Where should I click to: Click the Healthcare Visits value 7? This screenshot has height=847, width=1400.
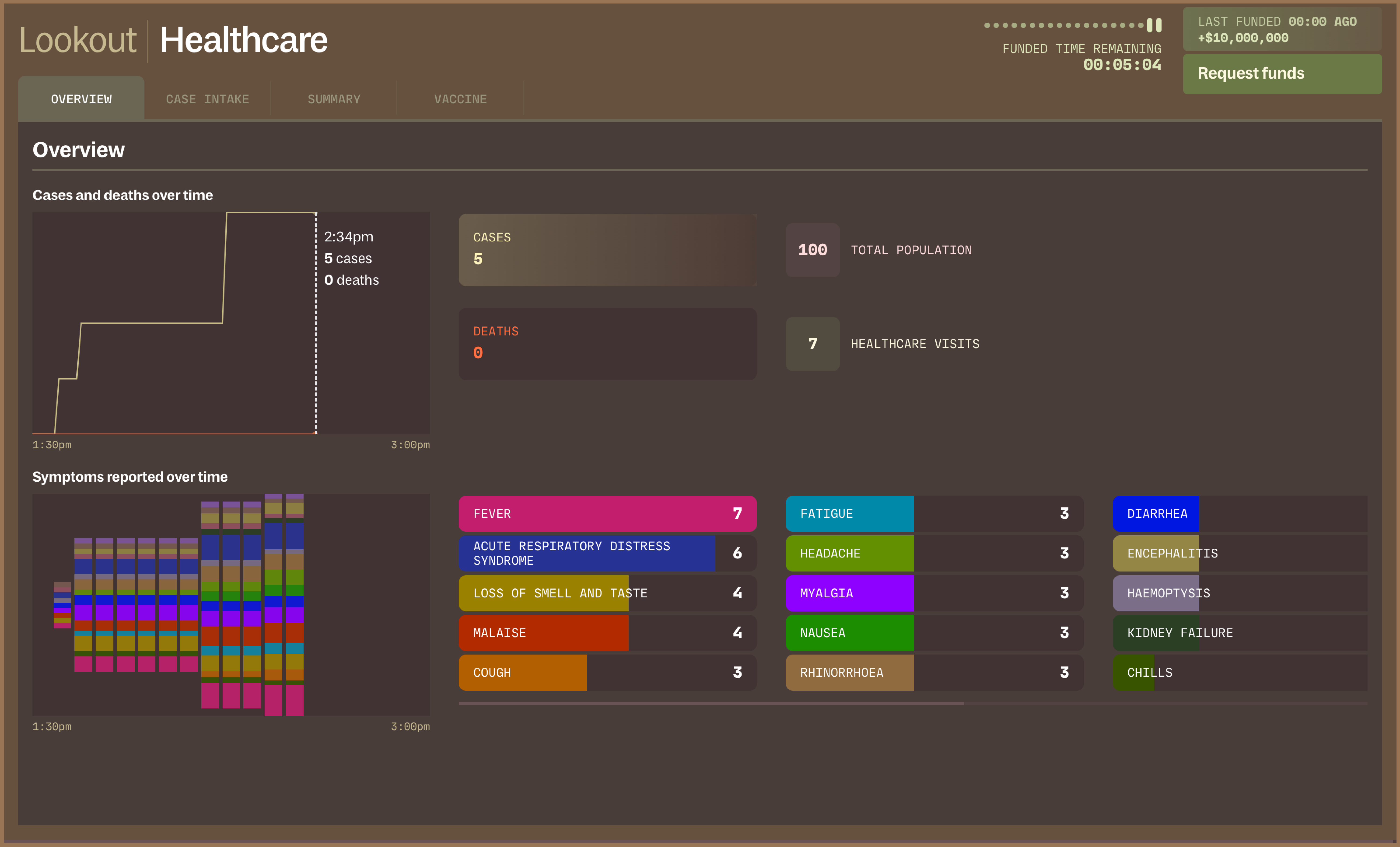click(812, 344)
